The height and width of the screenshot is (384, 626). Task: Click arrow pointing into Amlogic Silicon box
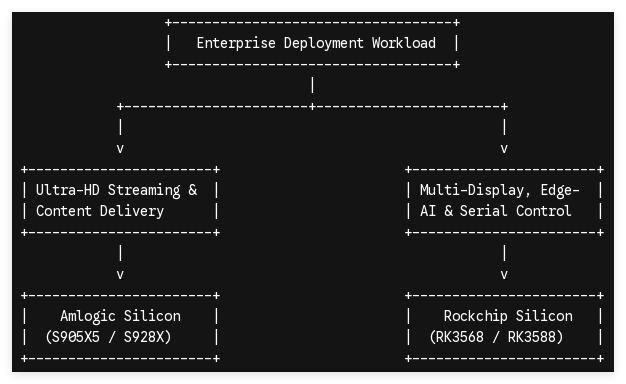(120, 275)
